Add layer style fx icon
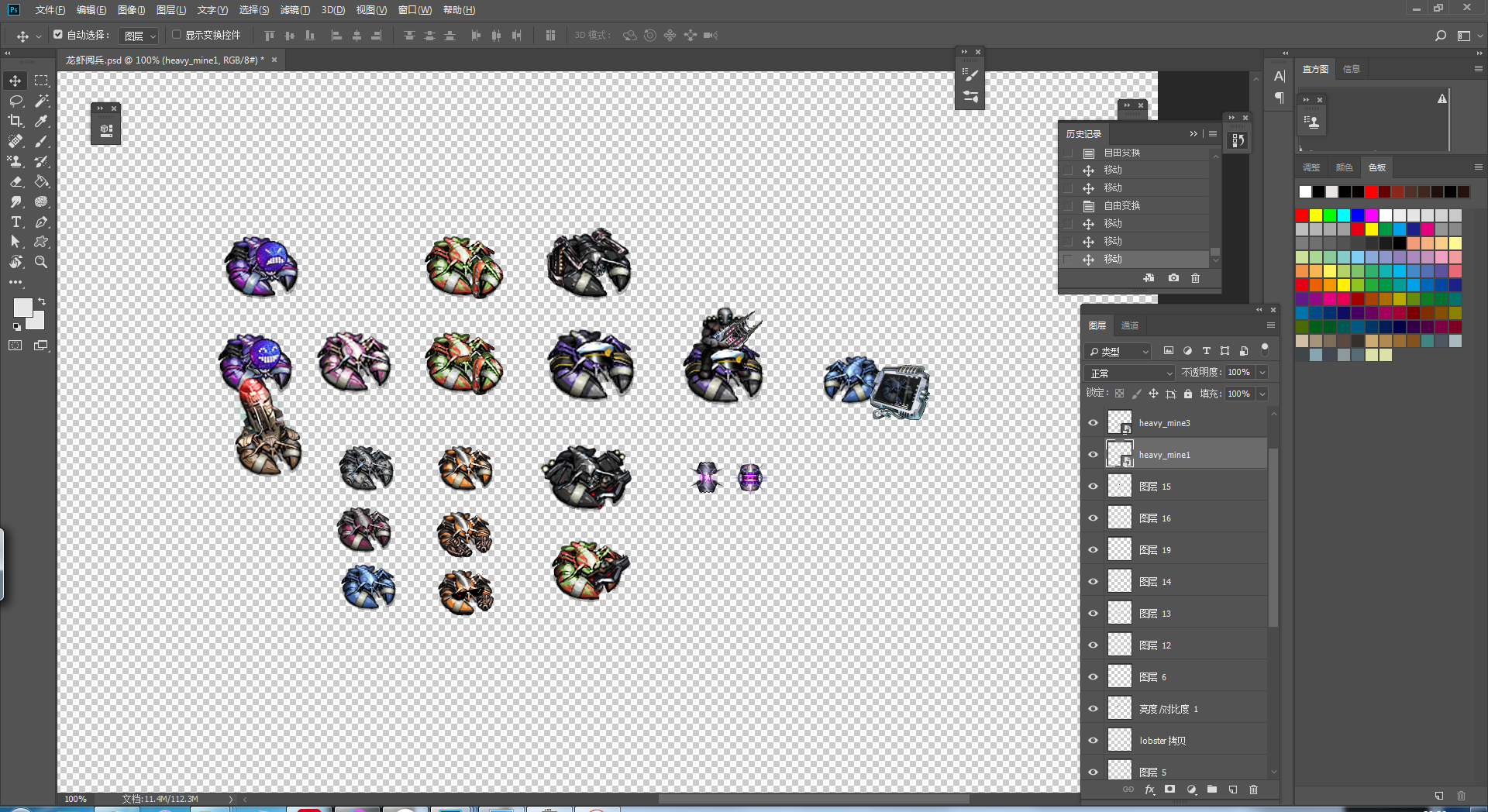This screenshot has height=812, width=1488. (x=1149, y=790)
